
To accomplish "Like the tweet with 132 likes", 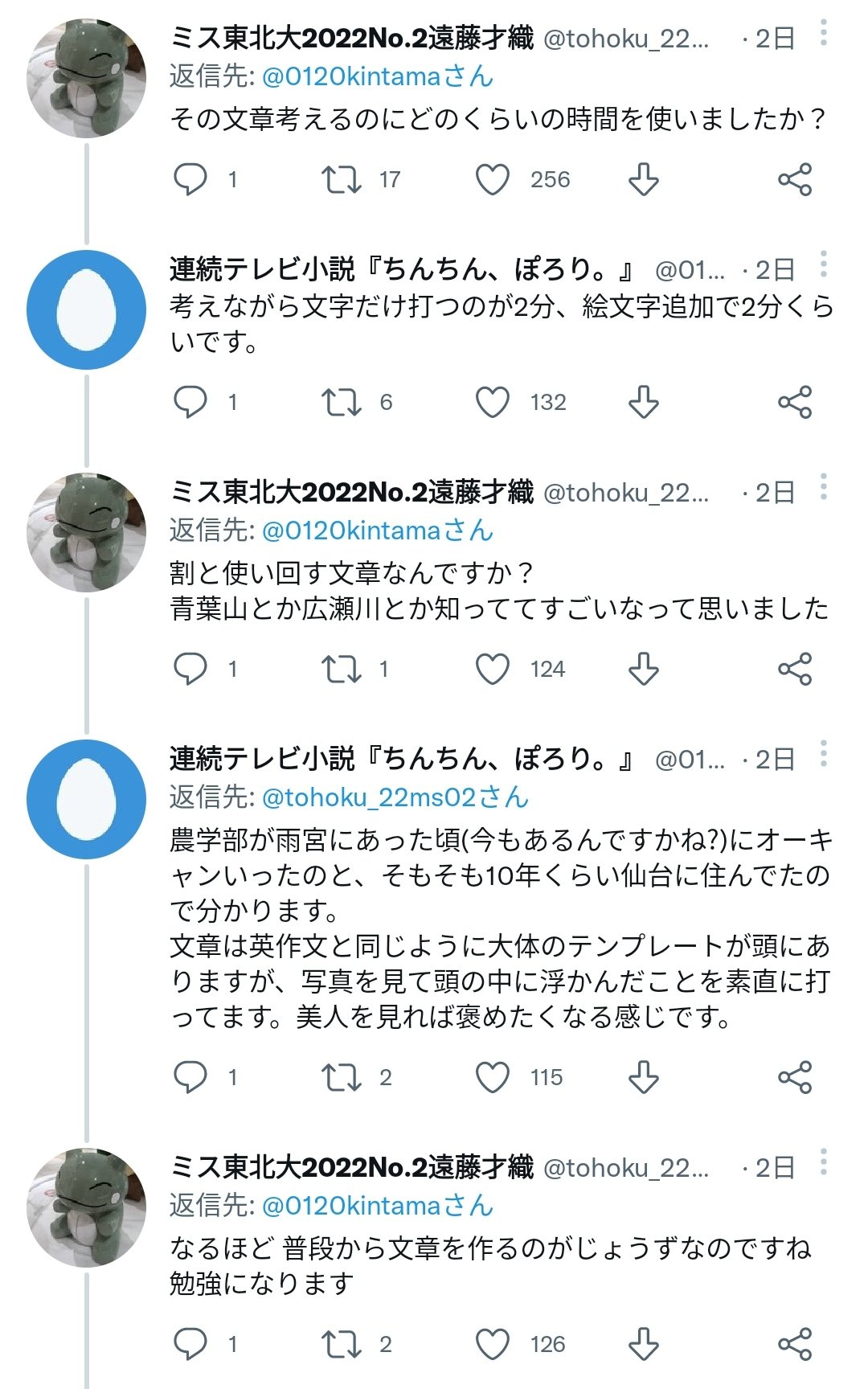I will (x=493, y=402).
